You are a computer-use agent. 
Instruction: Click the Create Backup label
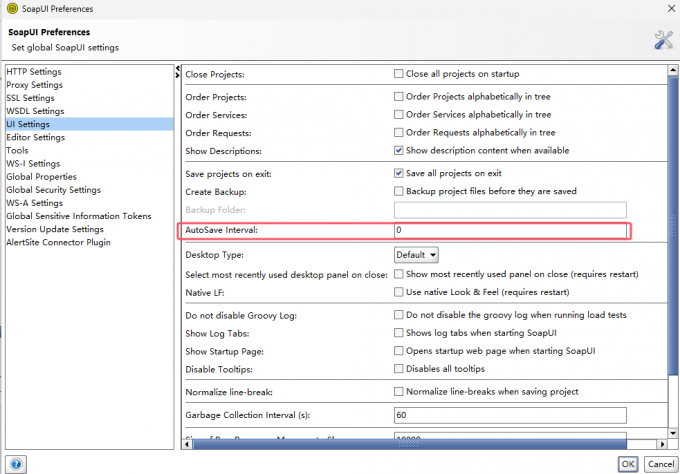(x=216, y=192)
